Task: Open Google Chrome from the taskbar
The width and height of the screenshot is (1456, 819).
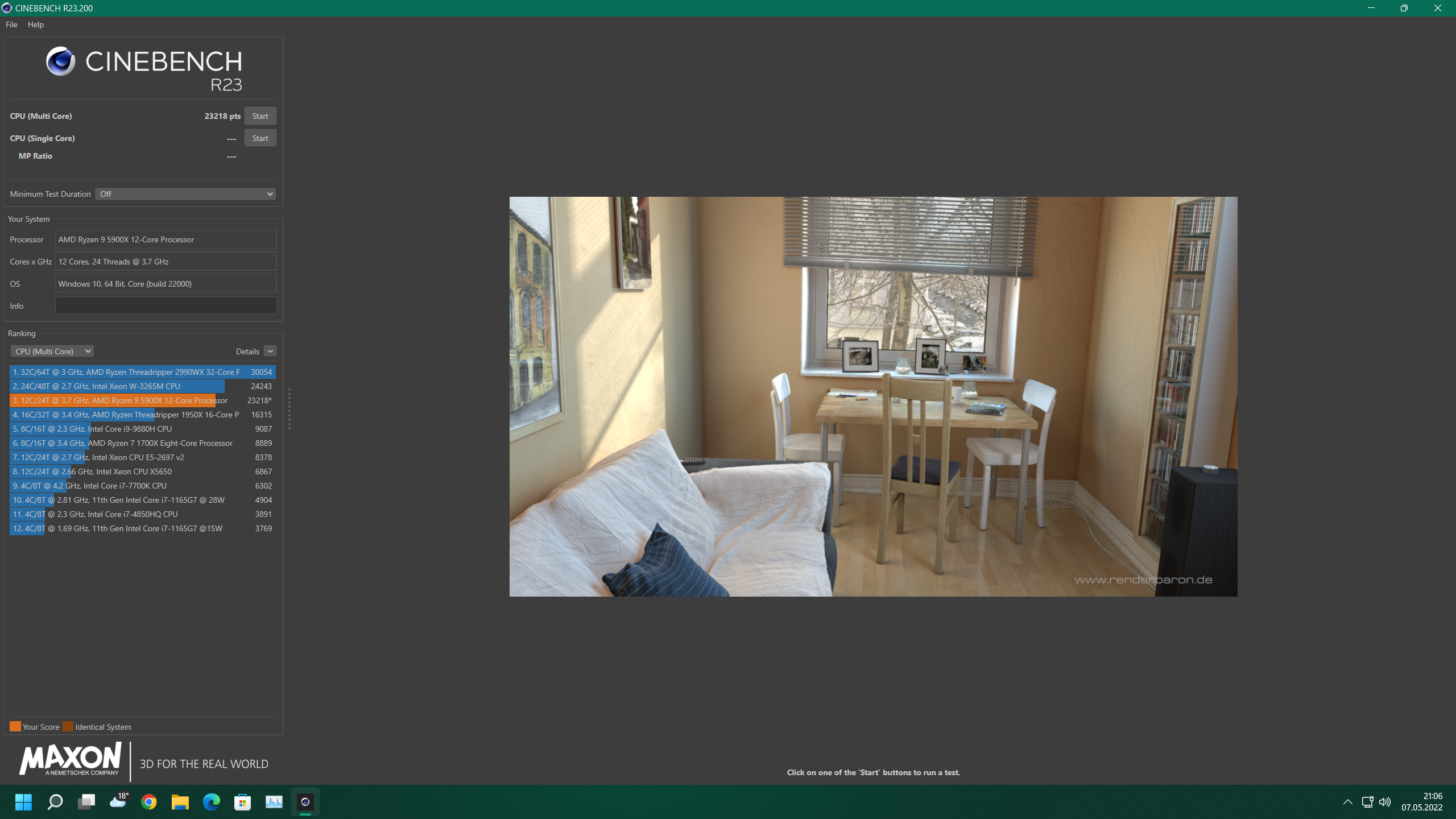Action: point(149,802)
